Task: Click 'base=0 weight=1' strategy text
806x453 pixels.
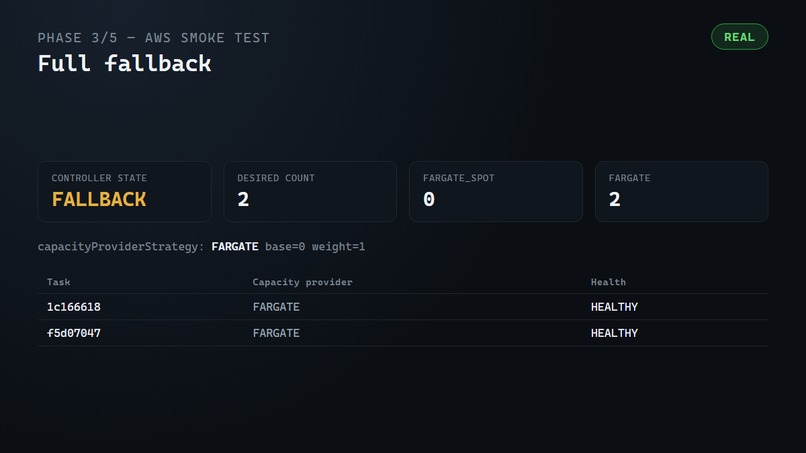Action: (x=315, y=247)
